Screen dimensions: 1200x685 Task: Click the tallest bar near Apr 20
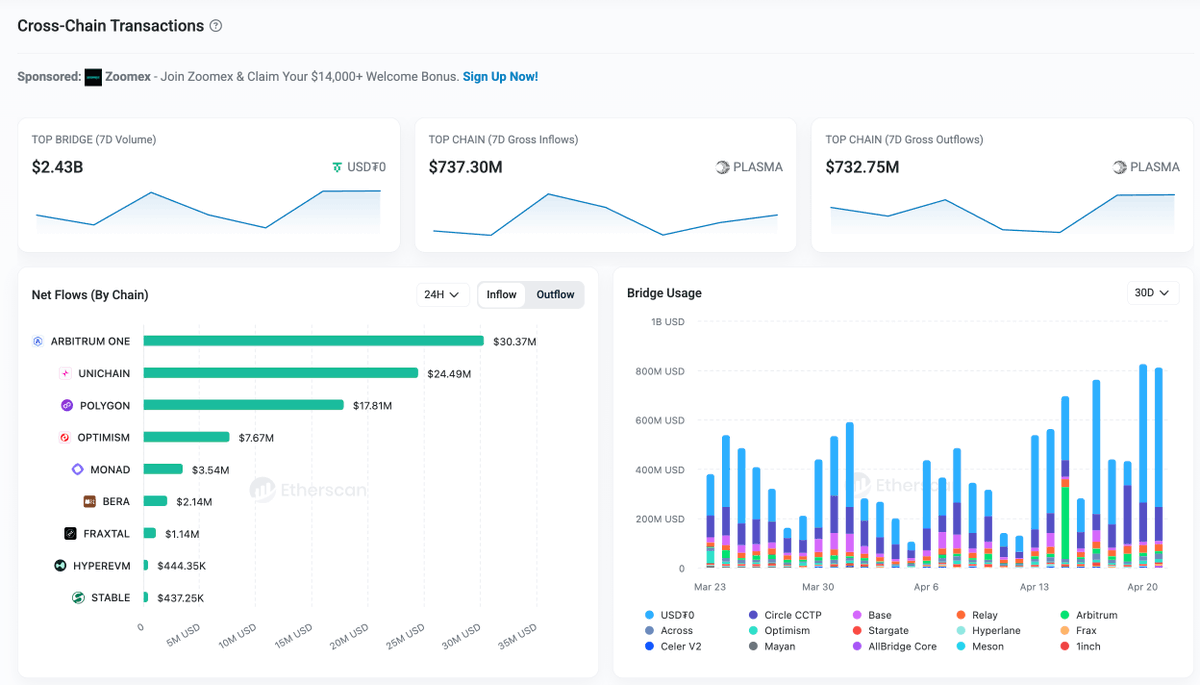tap(1141, 465)
